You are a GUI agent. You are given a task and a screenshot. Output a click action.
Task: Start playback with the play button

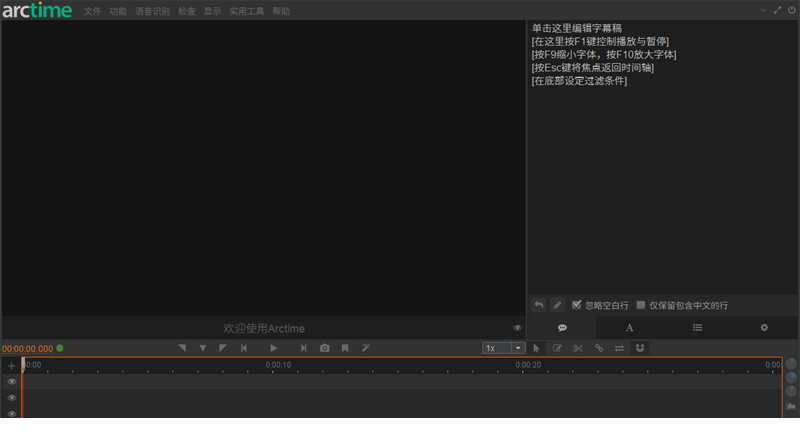tap(273, 348)
